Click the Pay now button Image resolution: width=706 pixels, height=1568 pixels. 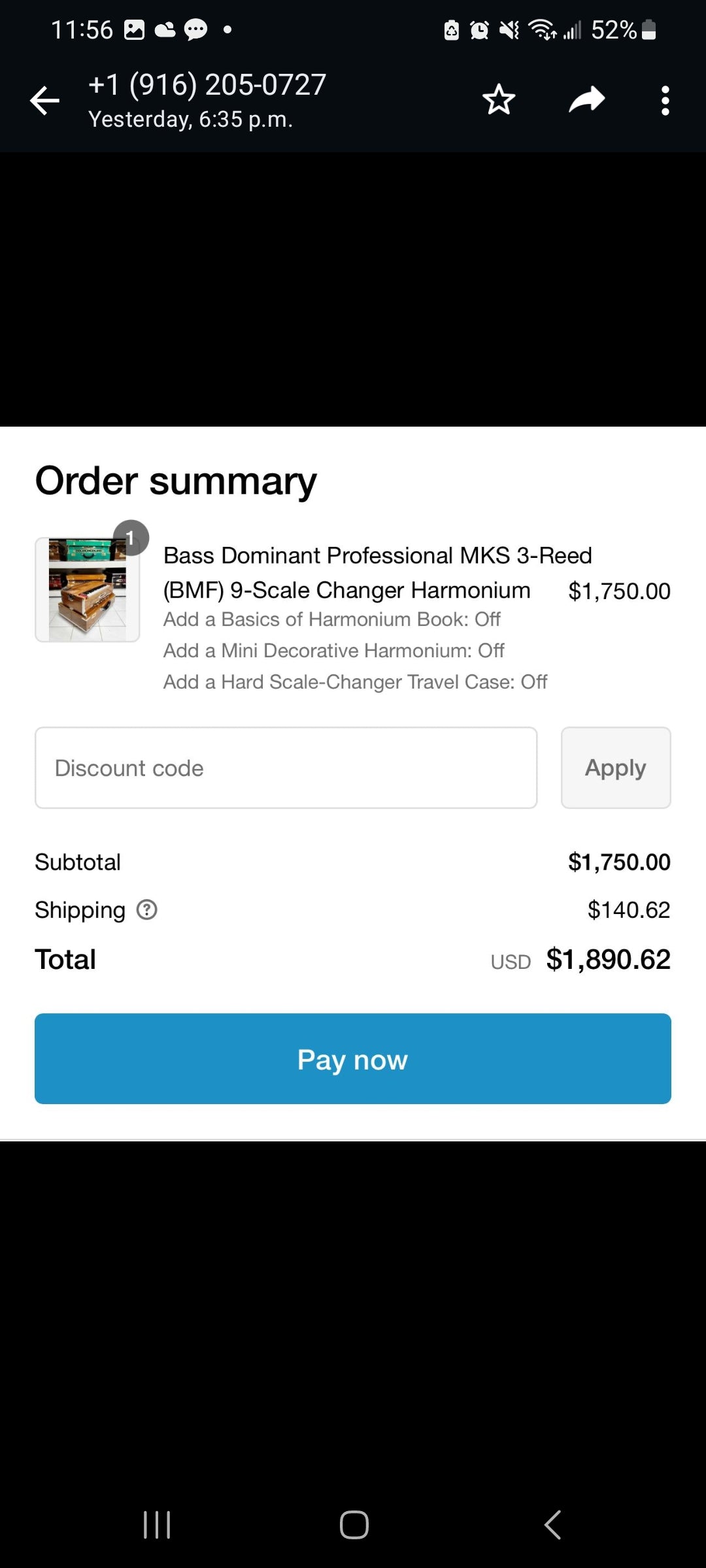point(353,1058)
